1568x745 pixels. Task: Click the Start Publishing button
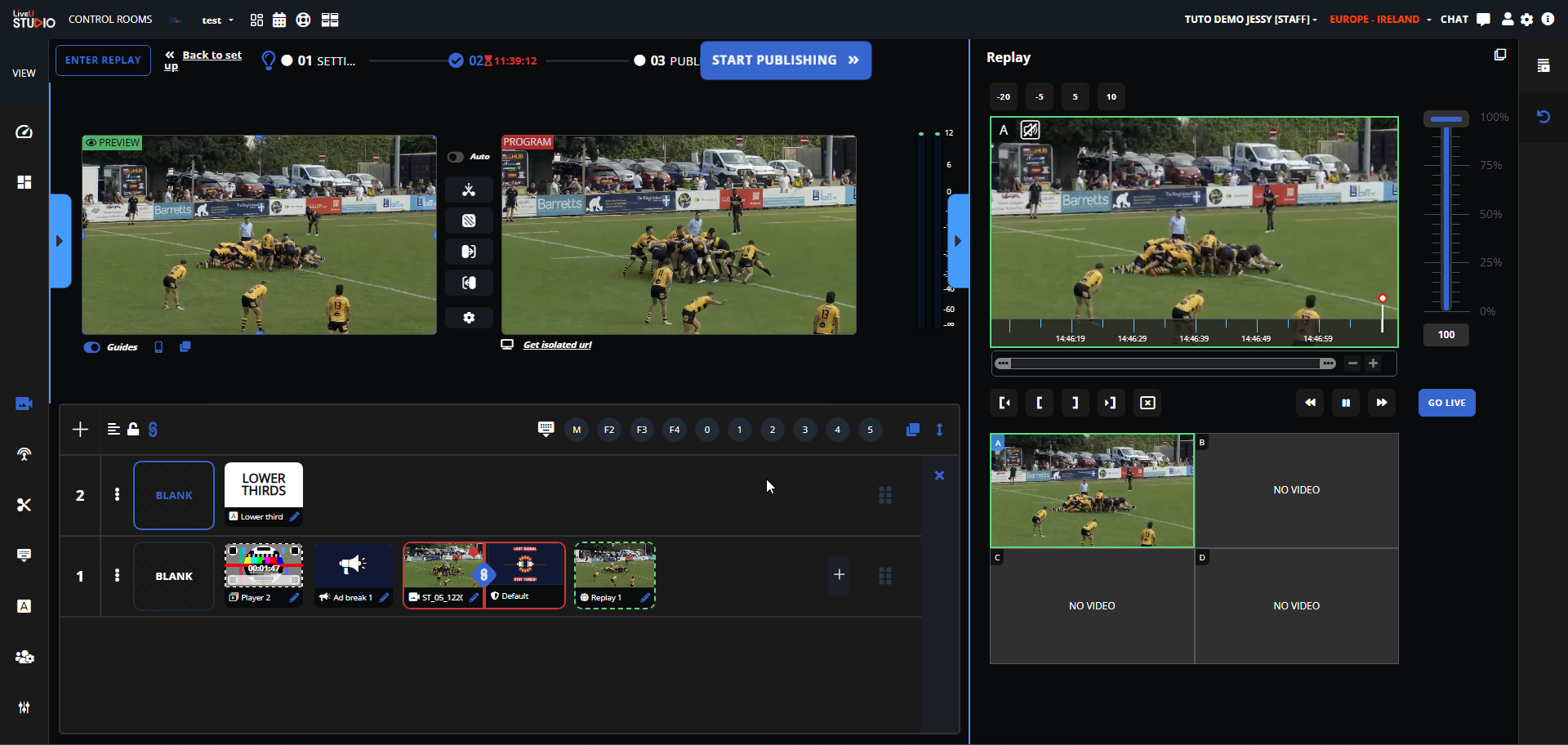[x=785, y=60]
